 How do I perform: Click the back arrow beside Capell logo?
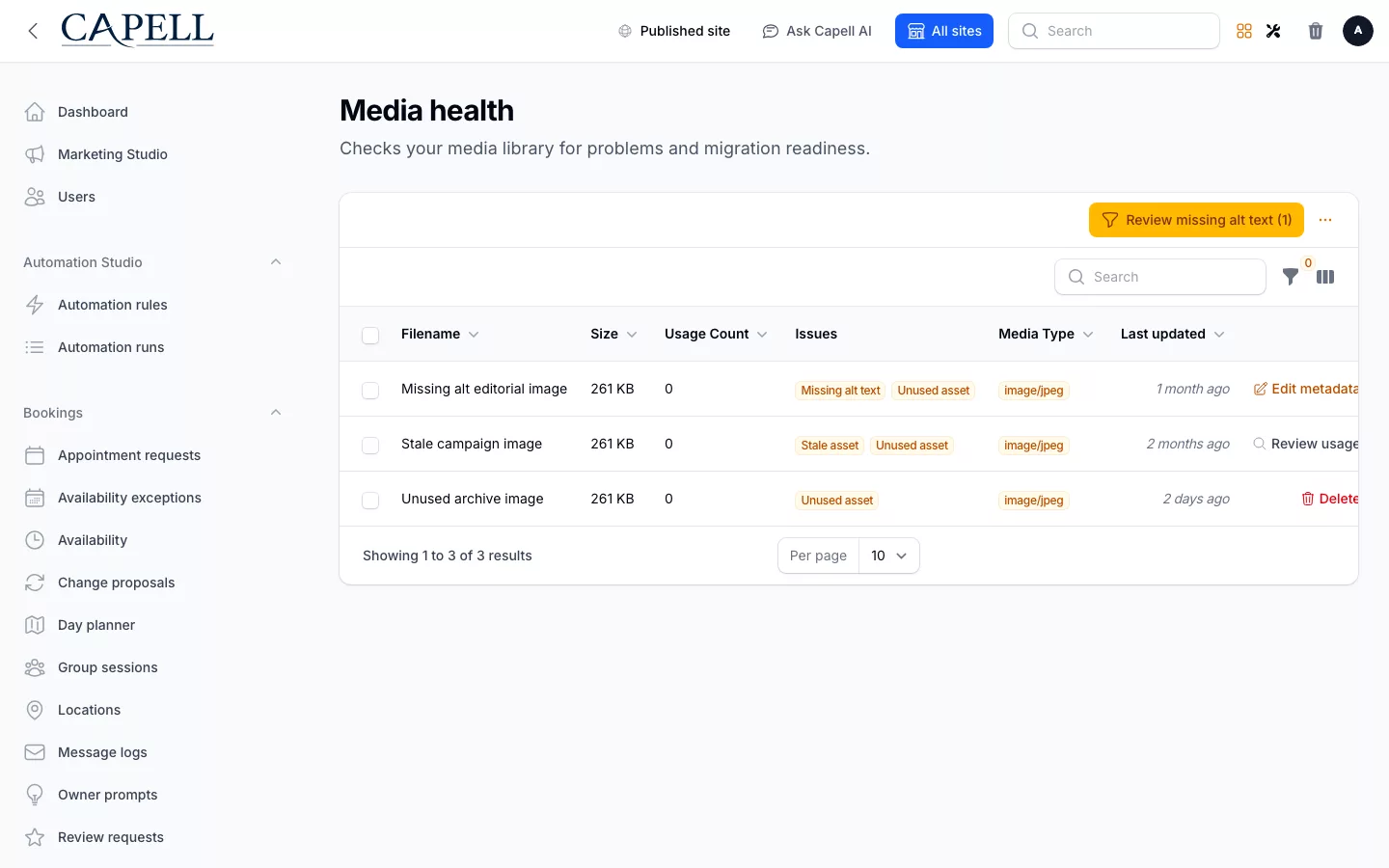pyautogui.click(x=33, y=31)
